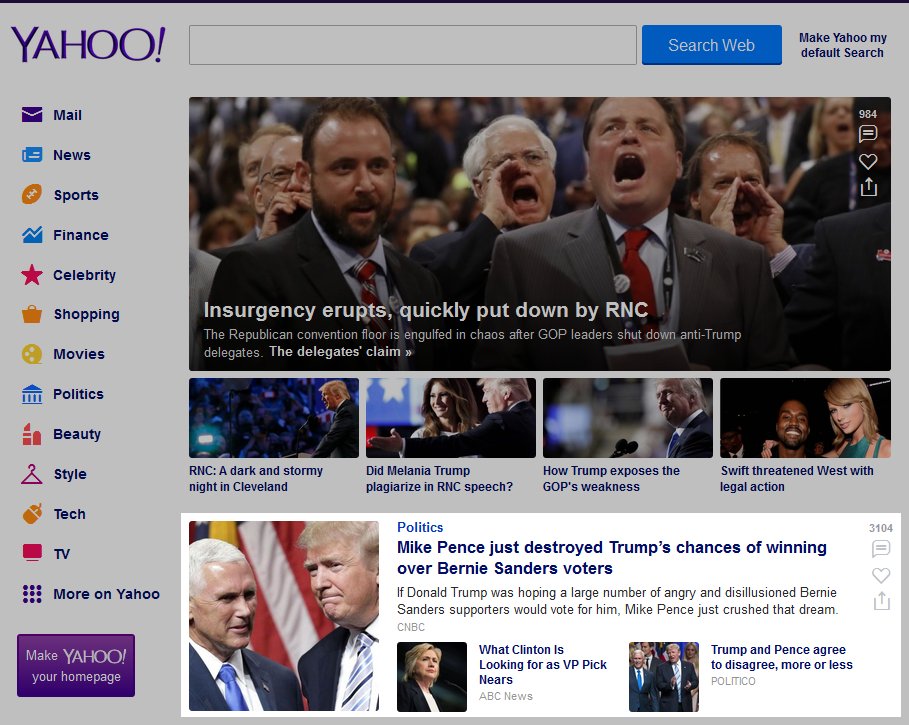The image size is (909, 725).
Task: Click the Movies film reel icon
Action: pyautogui.click(x=32, y=354)
